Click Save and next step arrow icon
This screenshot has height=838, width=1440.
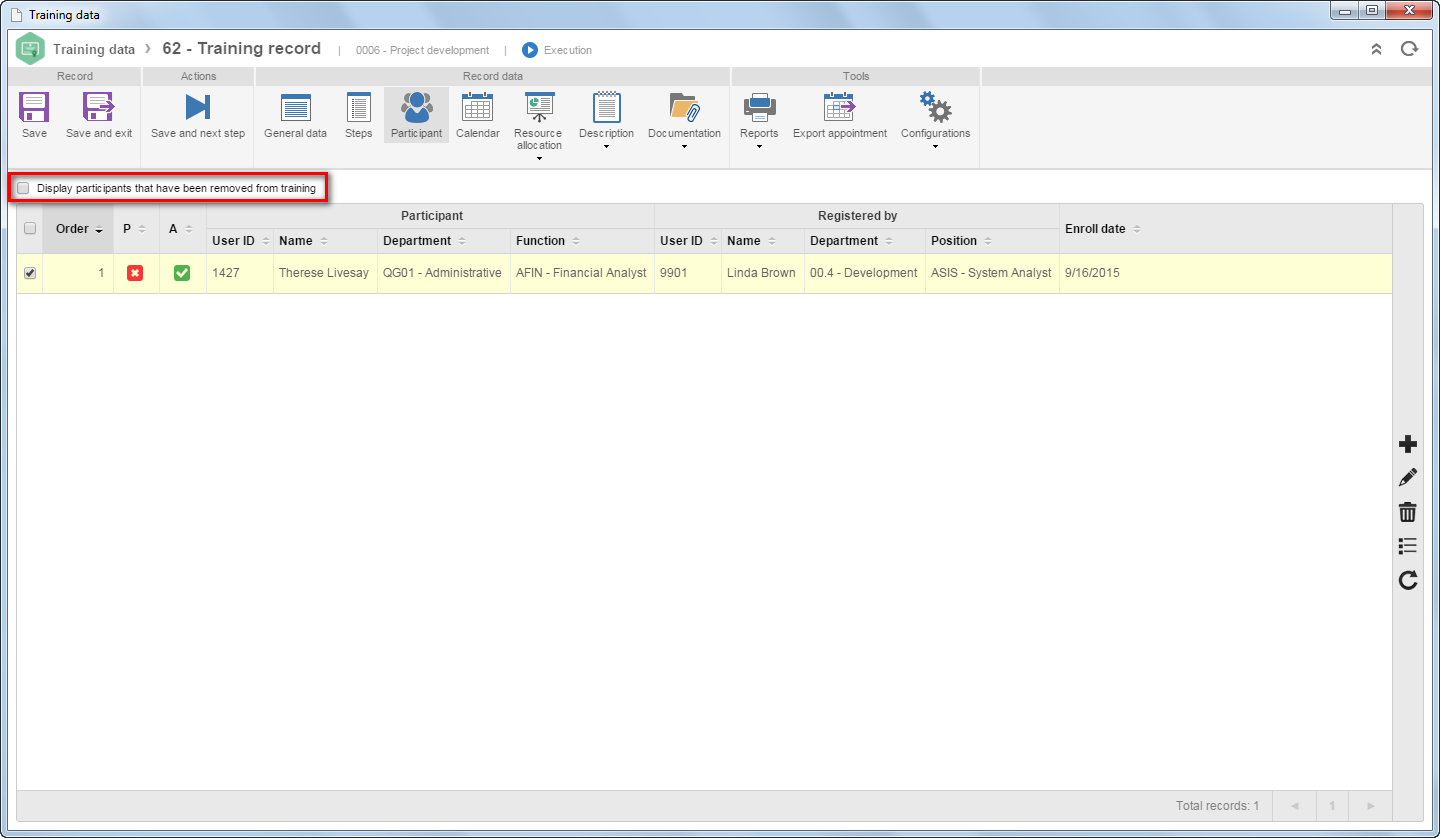(x=198, y=108)
